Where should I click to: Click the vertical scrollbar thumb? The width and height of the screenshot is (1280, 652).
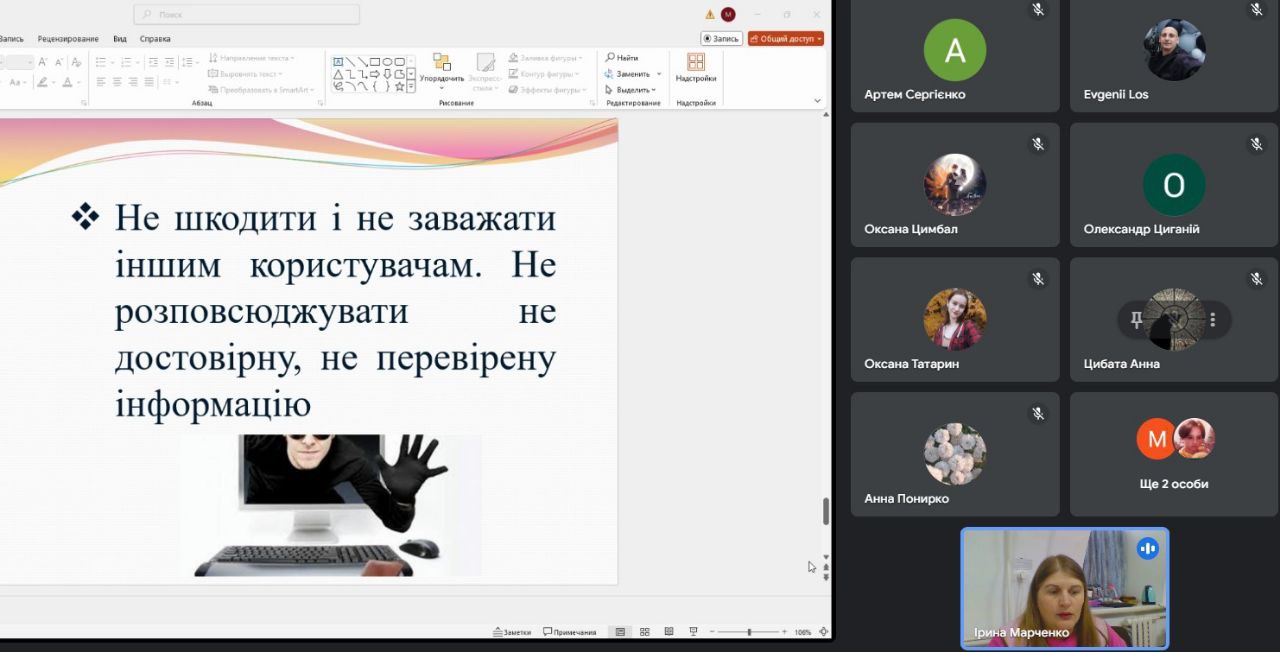[x=826, y=511]
